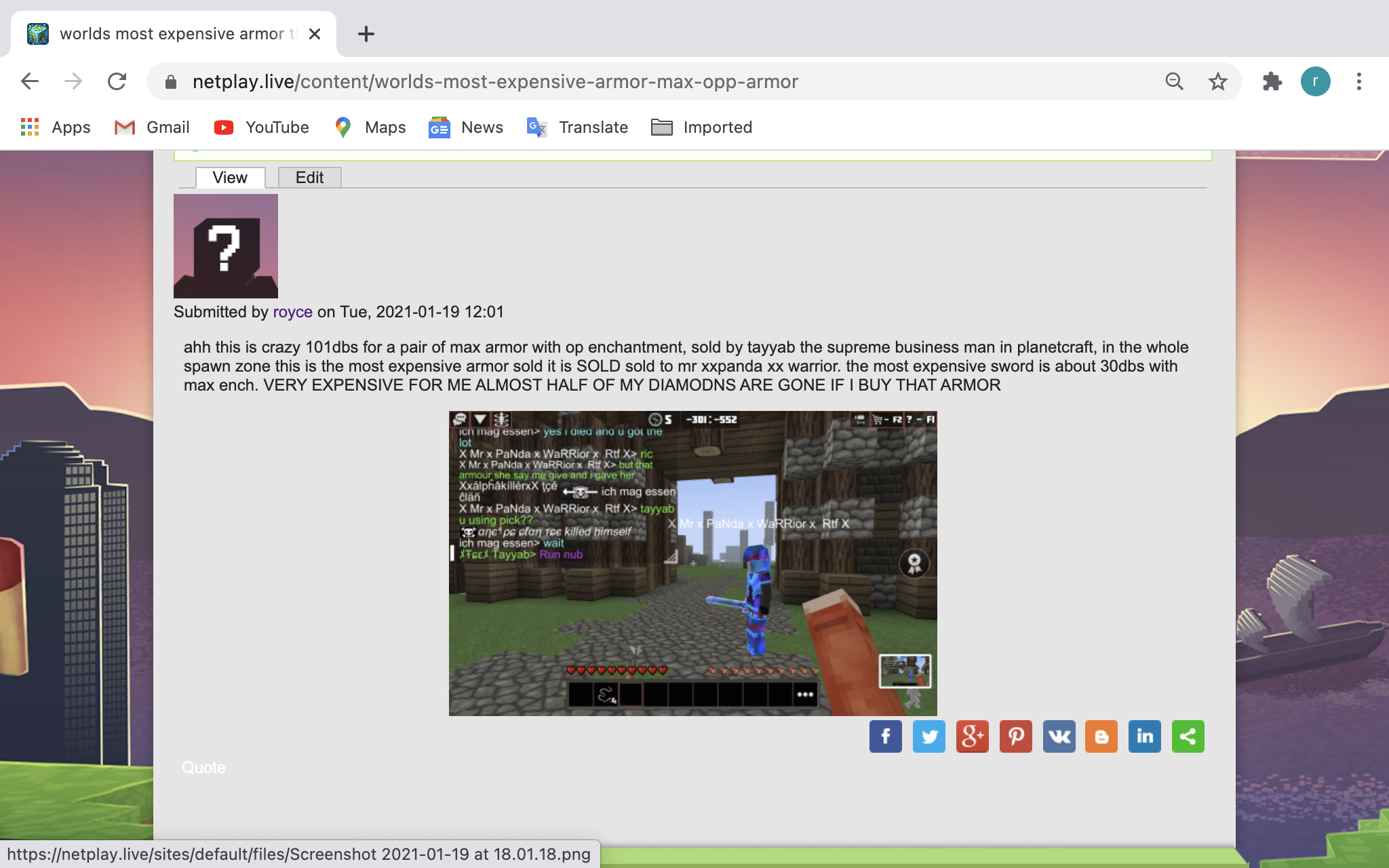
Task: Bookmark this page with the star
Action: coord(1218,81)
